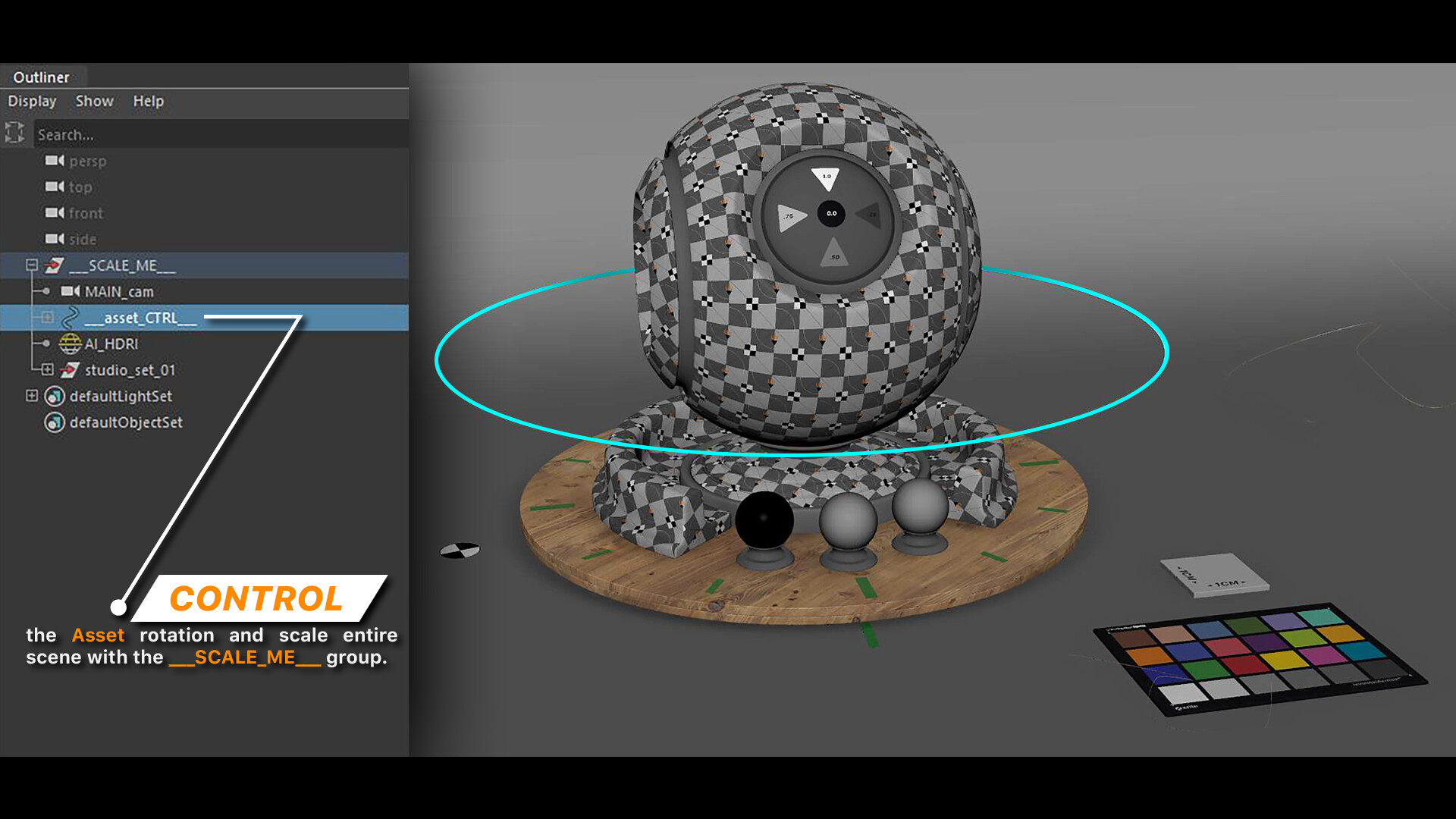This screenshot has height=819, width=1456.
Task: Open the Show menu
Action: pyautogui.click(x=94, y=101)
